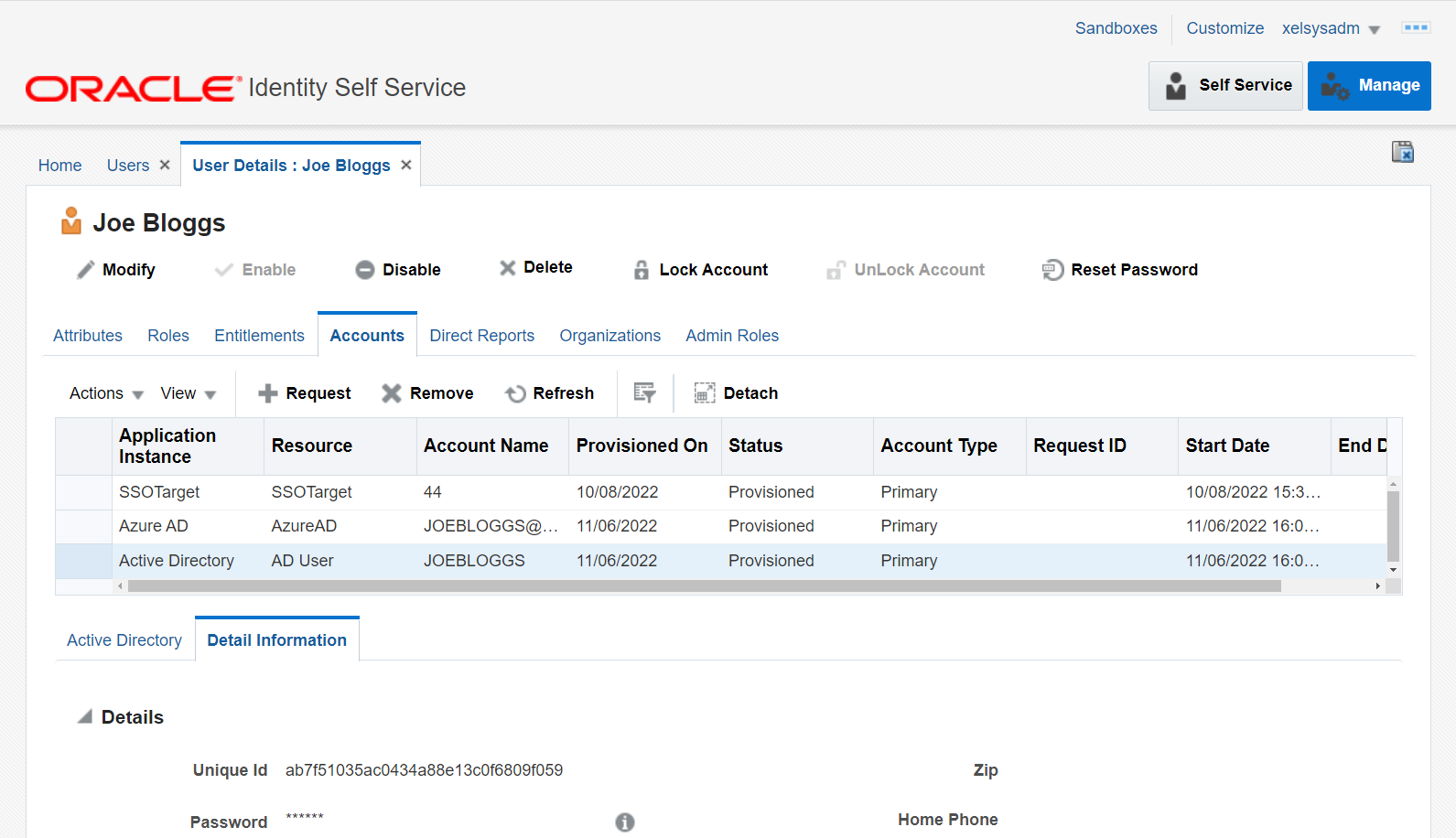The height and width of the screenshot is (838, 1456).
Task: Open the Sandboxes link
Action: (x=1116, y=28)
